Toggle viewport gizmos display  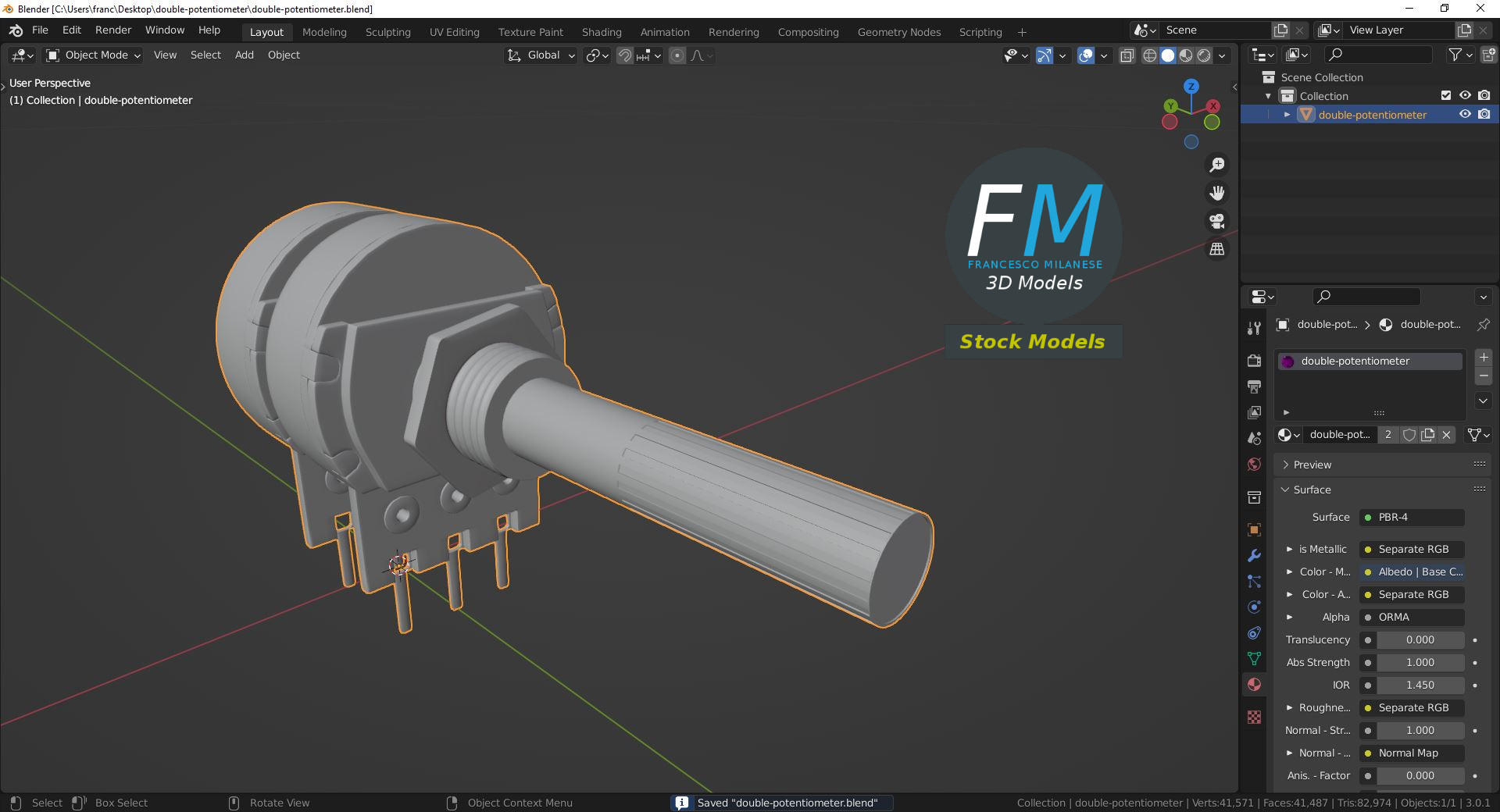click(x=1045, y=55)
